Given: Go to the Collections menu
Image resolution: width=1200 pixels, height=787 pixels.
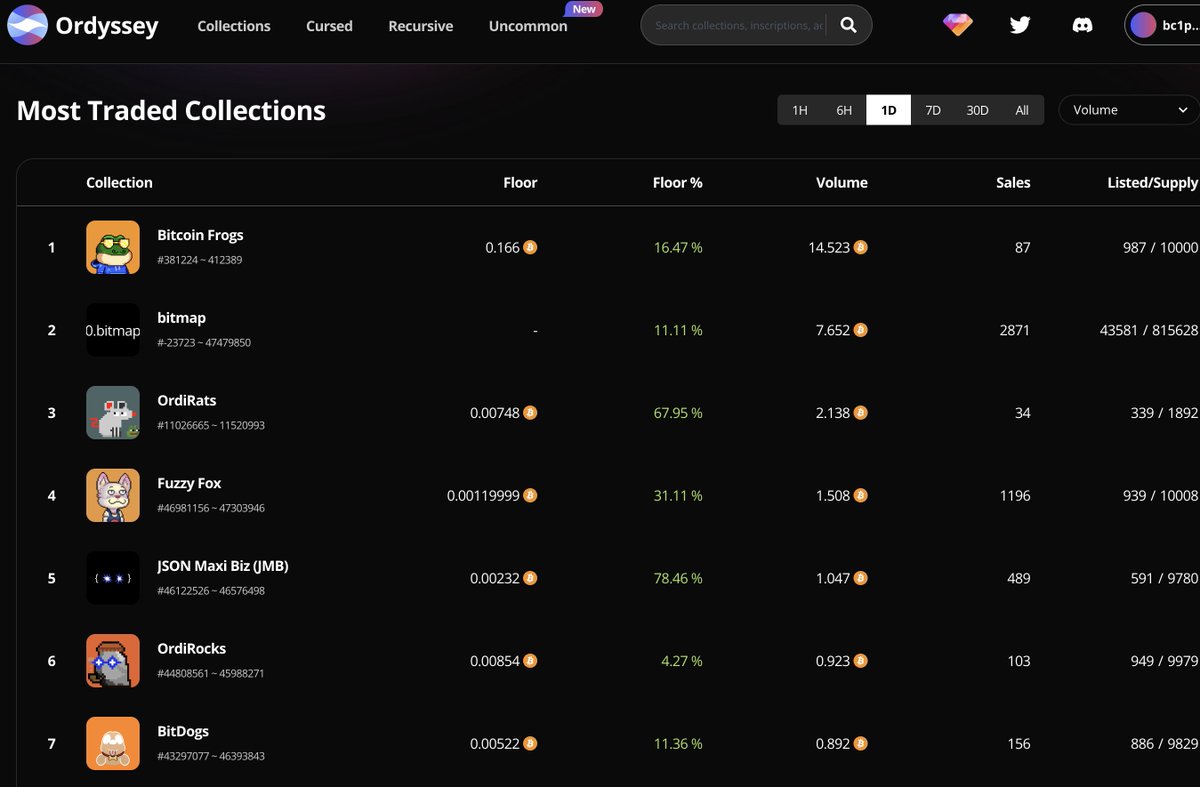Looking at the screenshot, I should click(x=234, y=26).
